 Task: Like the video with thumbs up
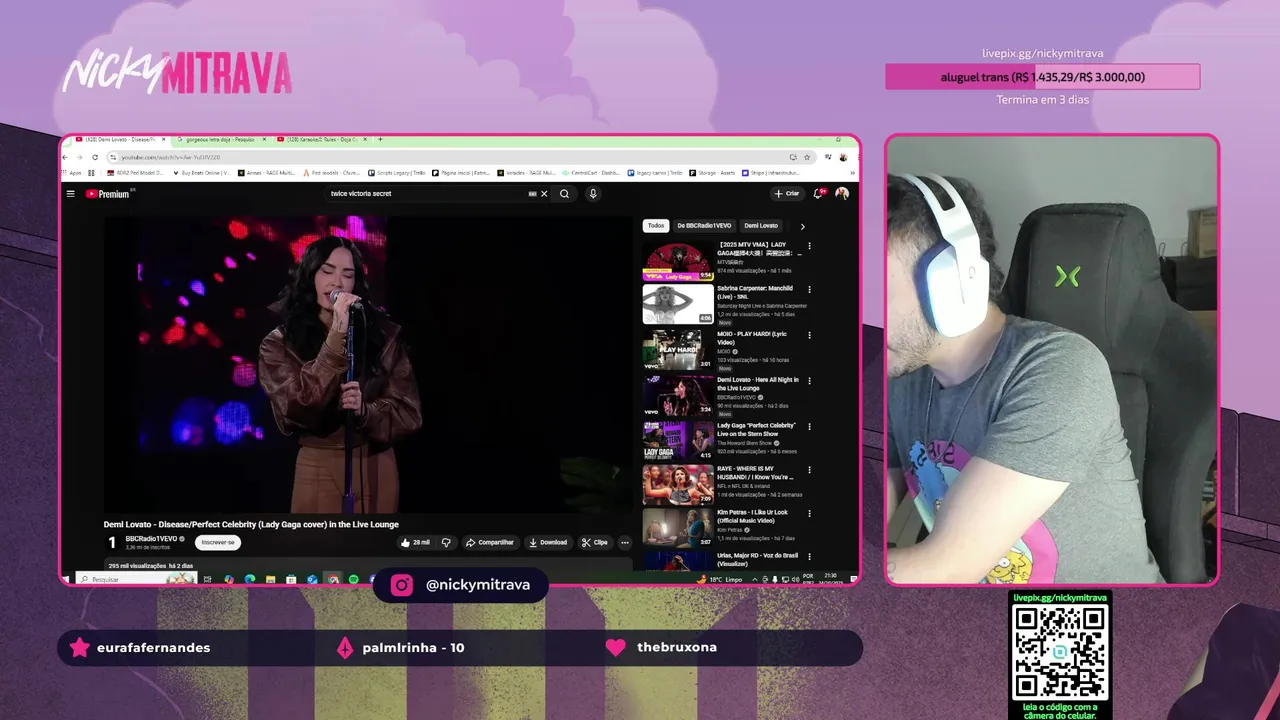[415, 542]
